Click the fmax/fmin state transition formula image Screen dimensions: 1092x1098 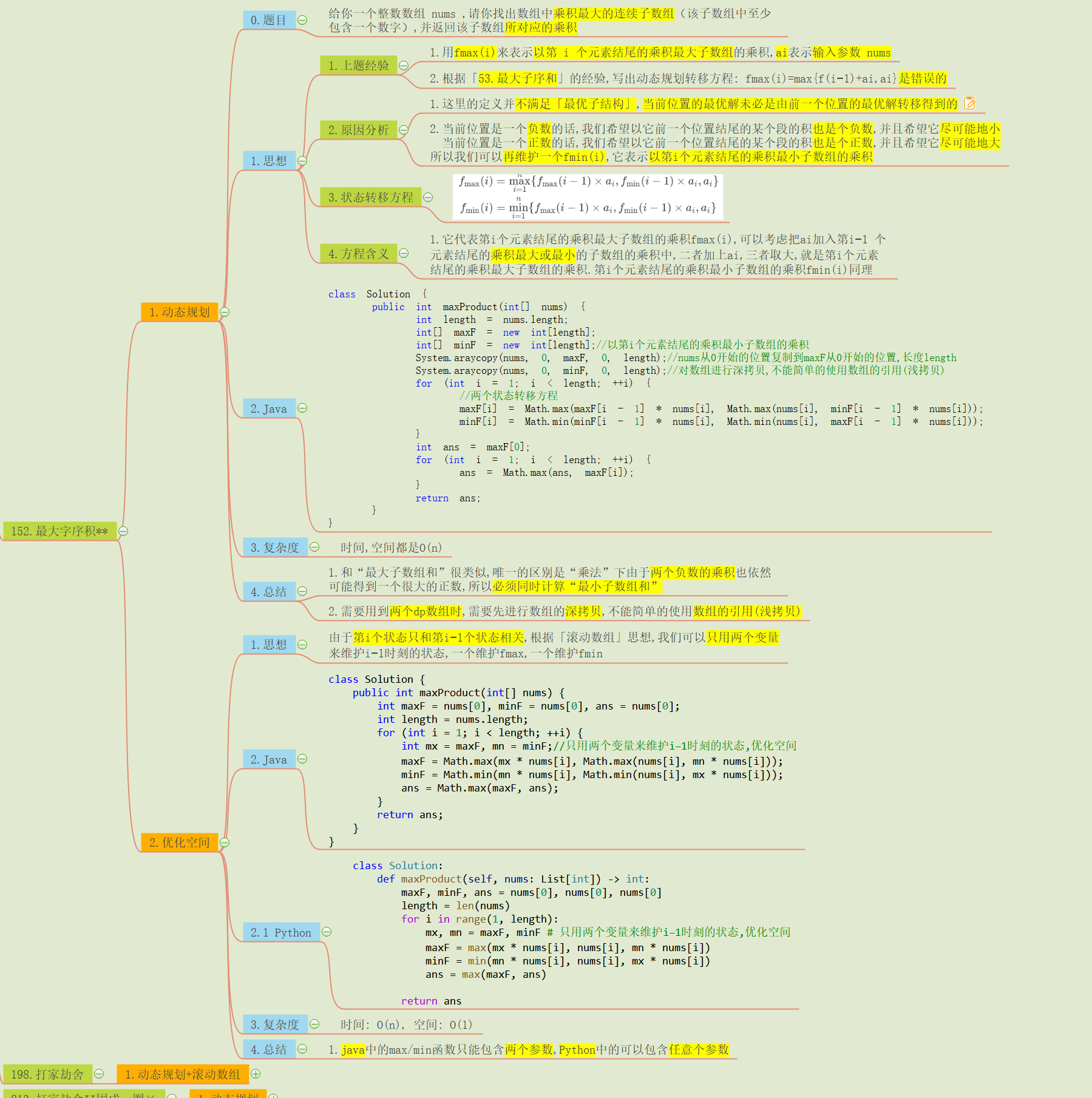(x=588, y=197)
